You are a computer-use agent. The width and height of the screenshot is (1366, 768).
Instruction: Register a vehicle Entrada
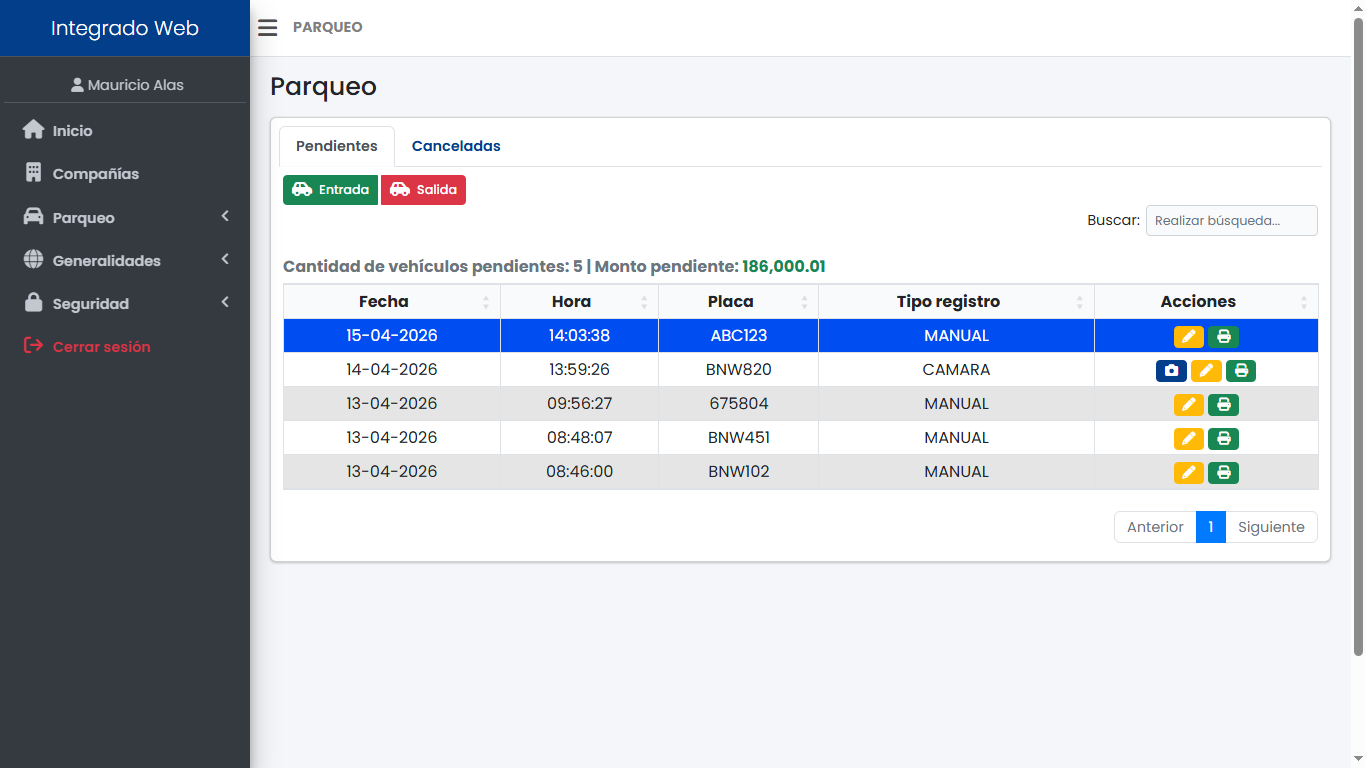[330, 189]
